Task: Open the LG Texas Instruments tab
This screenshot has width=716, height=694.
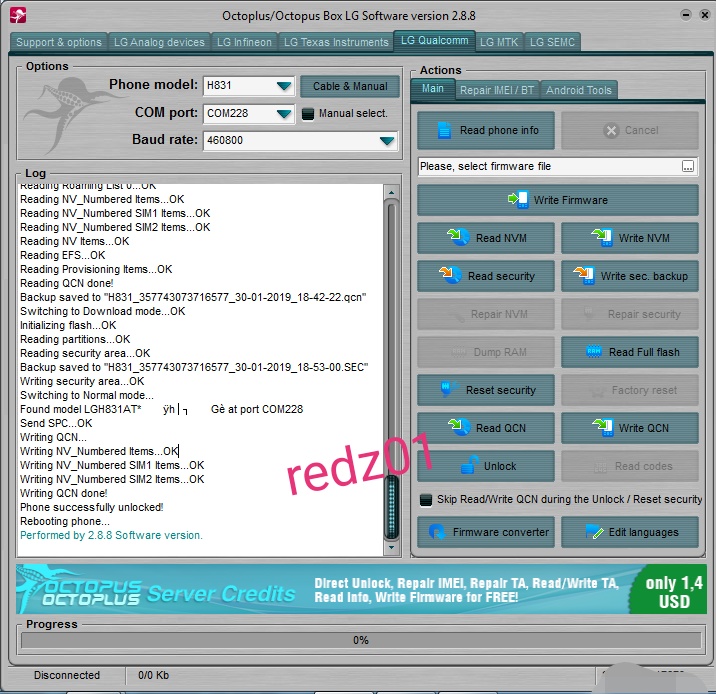Action: (x=336, y=42)
